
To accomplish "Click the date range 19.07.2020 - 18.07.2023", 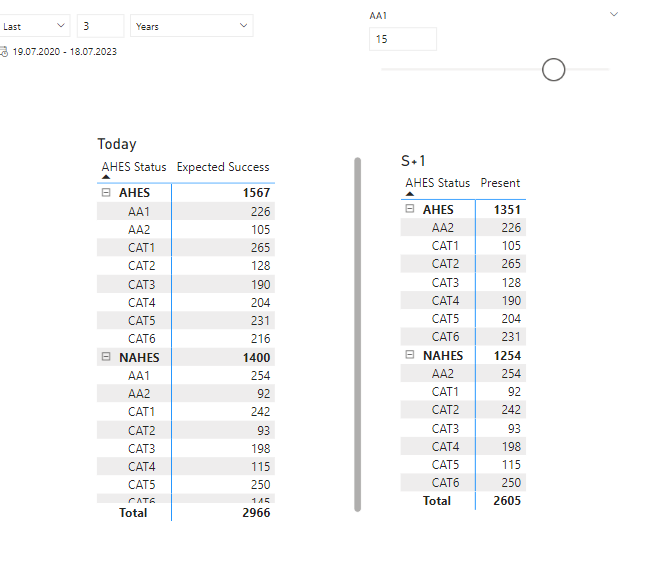I will (65, 52).
